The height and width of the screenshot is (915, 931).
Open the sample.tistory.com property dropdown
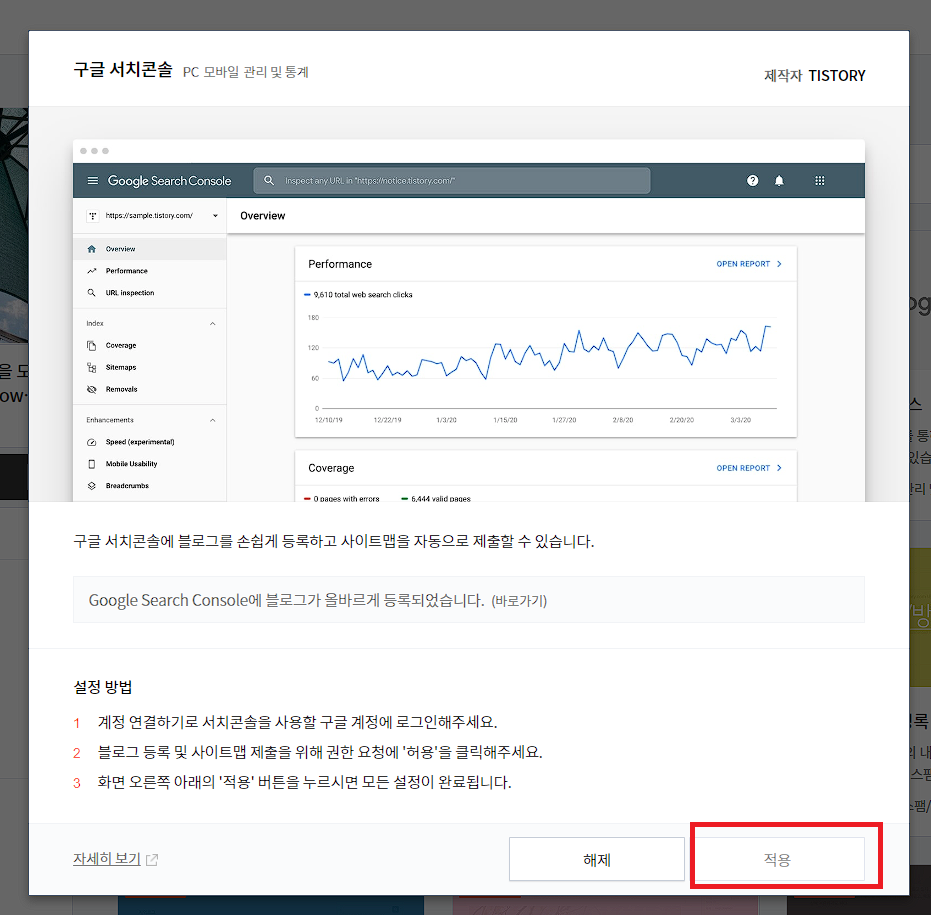(152, 216)
